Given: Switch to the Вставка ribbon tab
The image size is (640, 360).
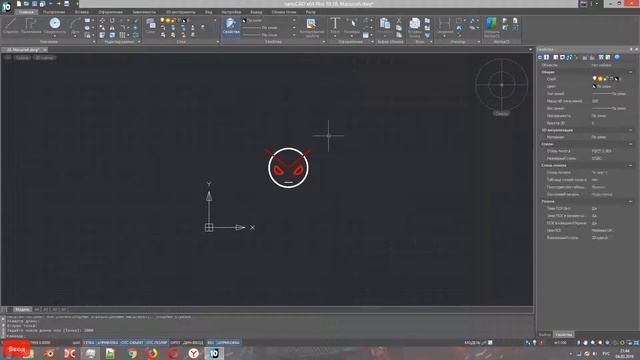Looking at the screenshot, I should pyautogui.click(x=82, y=12).
